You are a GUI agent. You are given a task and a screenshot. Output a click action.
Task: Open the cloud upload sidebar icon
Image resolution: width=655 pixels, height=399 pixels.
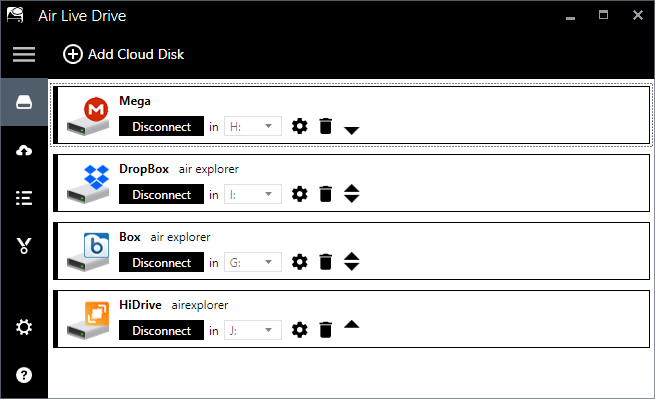pos(24,150)
